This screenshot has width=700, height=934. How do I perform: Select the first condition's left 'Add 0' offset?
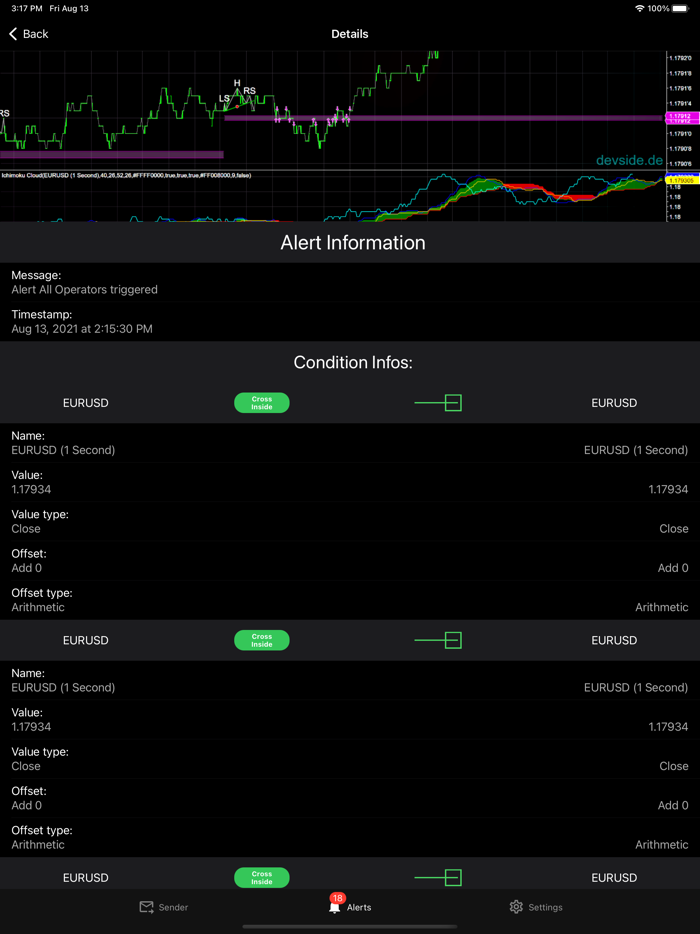pos(27,568)
